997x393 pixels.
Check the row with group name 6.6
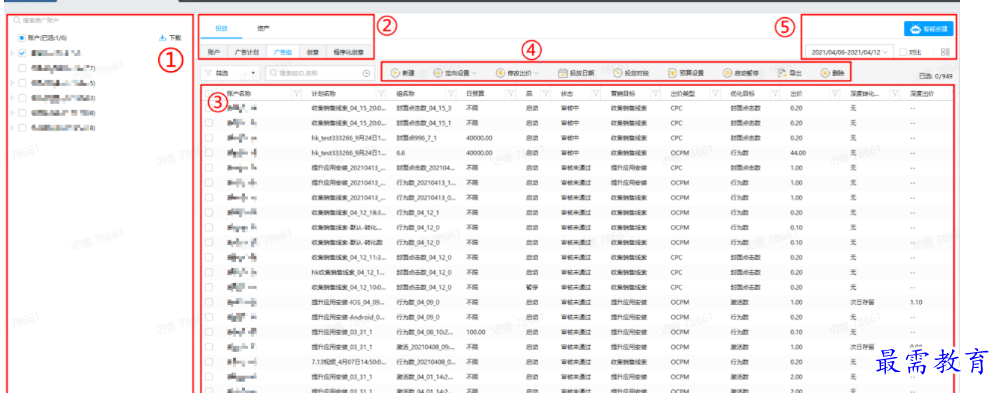pyautogui.click(x=209, y=153)
